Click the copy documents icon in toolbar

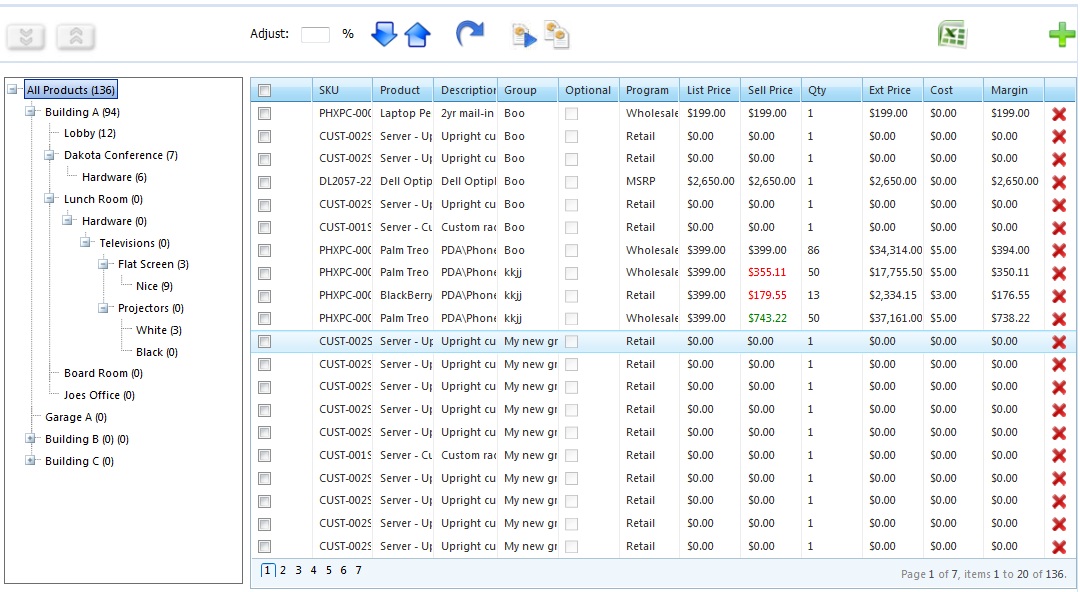[x=557, y=35]
